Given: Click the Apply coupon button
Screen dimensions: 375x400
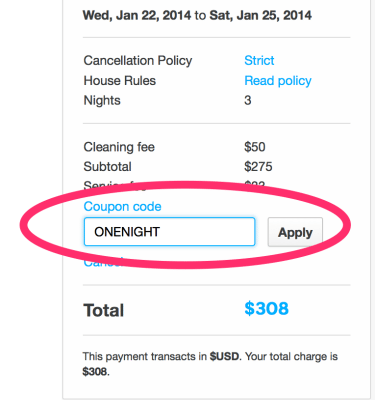Looking at the screenshot, I should pyautogui.click(x=295, y=232).
